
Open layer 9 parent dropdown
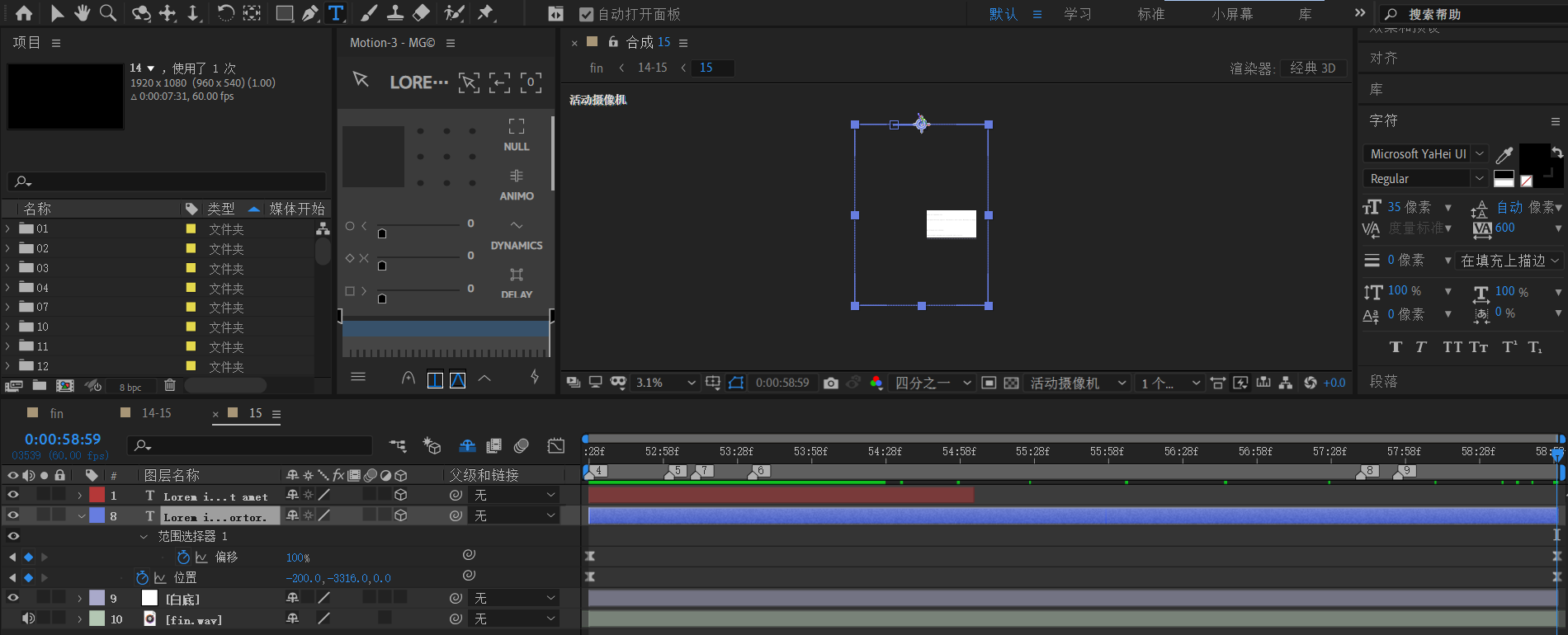pos(514,598)
